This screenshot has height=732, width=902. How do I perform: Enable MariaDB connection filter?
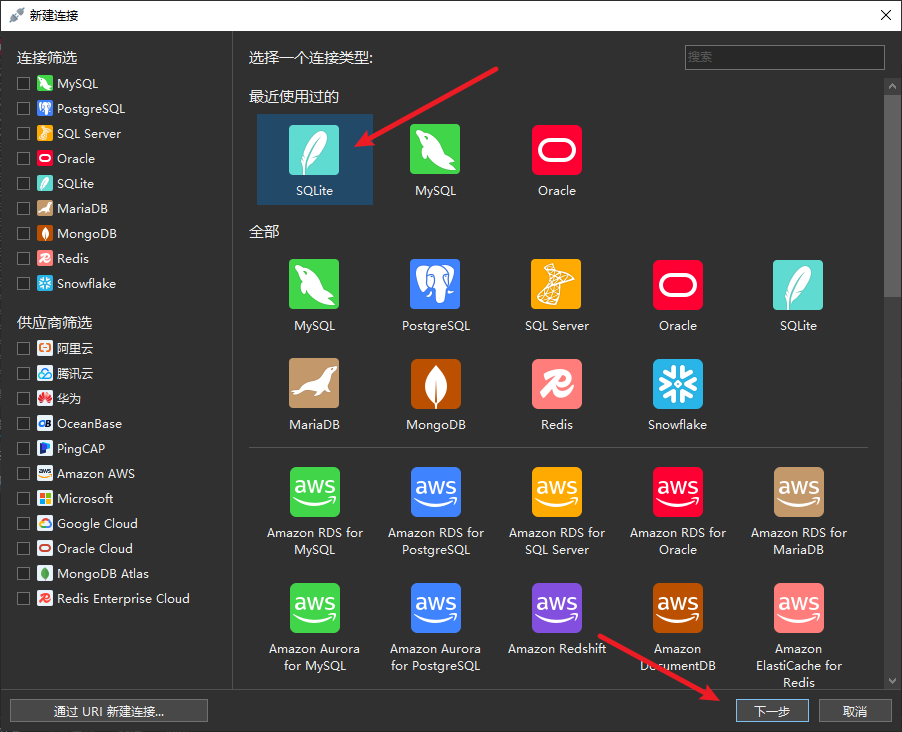click(x=24, y=208)
